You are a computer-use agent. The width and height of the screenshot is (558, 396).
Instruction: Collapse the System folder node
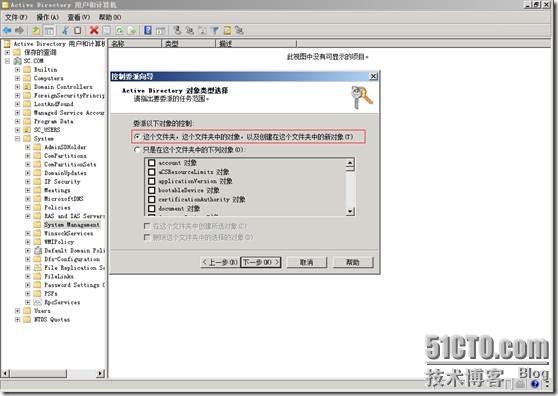click(17, 139)
